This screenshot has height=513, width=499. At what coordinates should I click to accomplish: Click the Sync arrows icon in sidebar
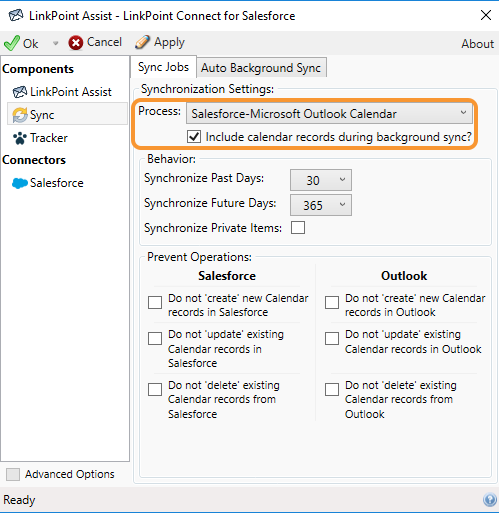[20, 115]
